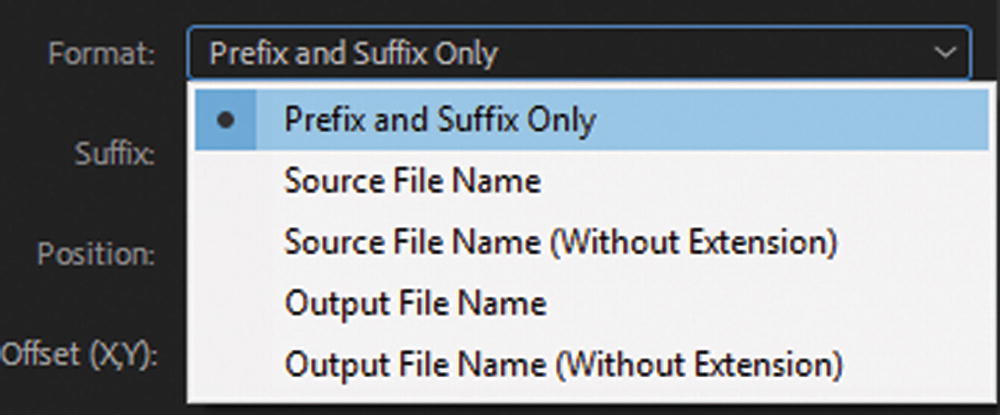The height and width of the screenshot is (415, 1000).
Task: Open the Format combo box
Action: 577,53
